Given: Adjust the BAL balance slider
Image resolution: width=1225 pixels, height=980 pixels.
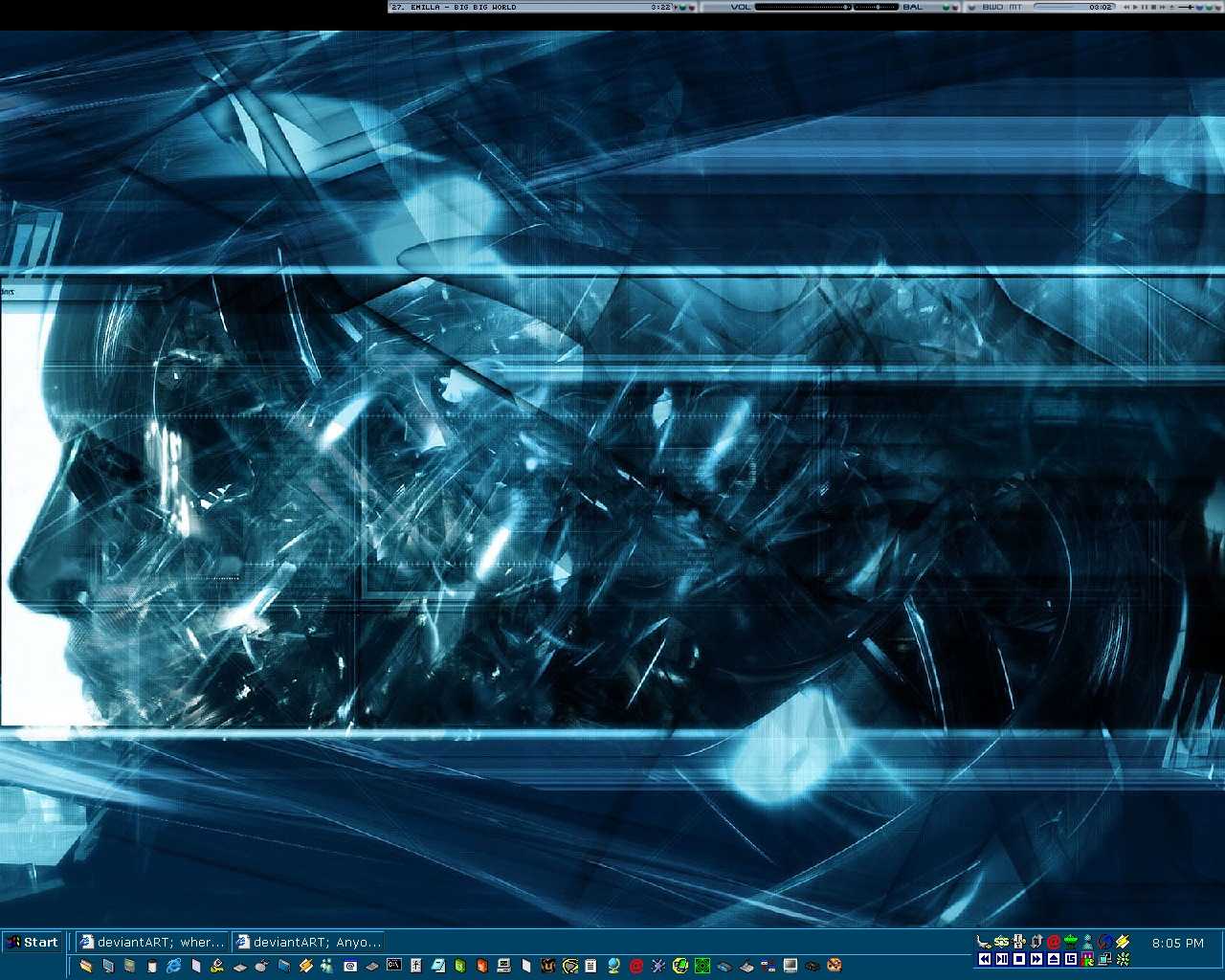Looking at the screenshot, I should click(x=878, y=7).
